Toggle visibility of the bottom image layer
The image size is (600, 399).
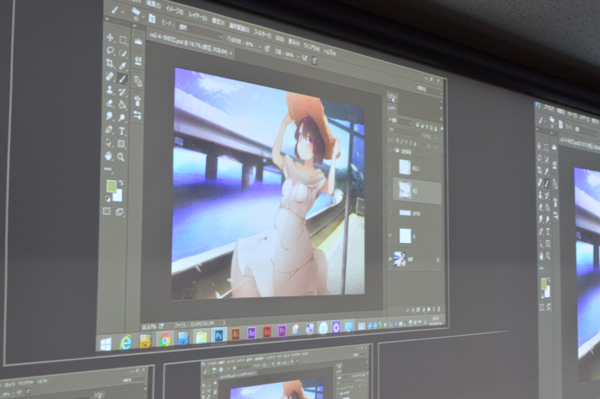click(x=390, y=259)
